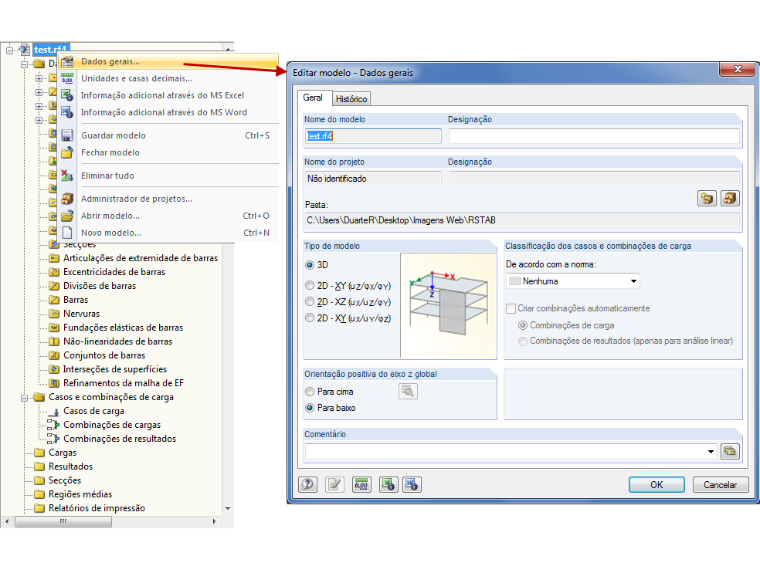Click the Refinamentos da malha de EF icon
The width and height of the screenshot is (760, 570).
(54, 383)
